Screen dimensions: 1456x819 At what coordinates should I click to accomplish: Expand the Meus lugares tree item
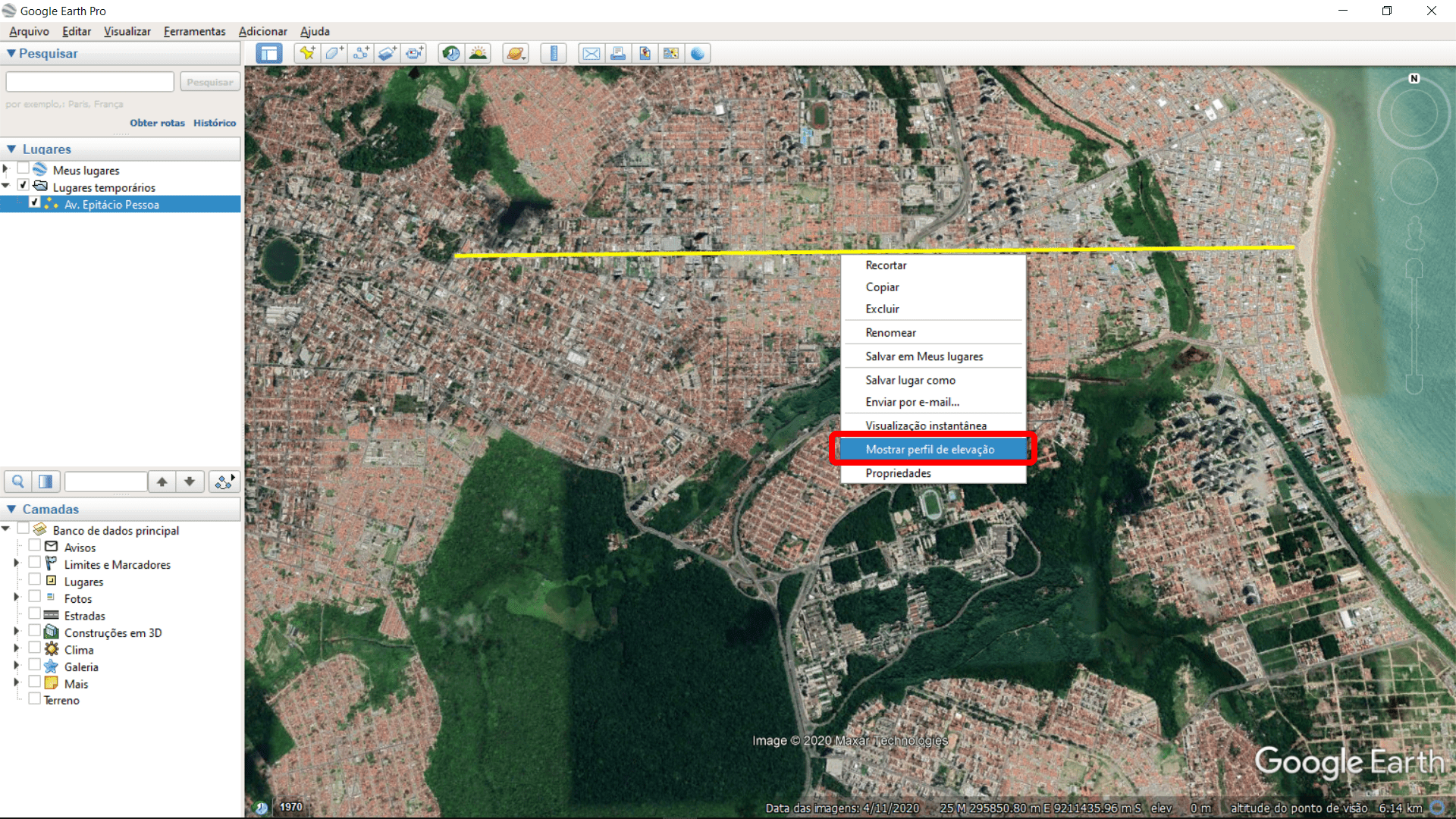[5, 170]
